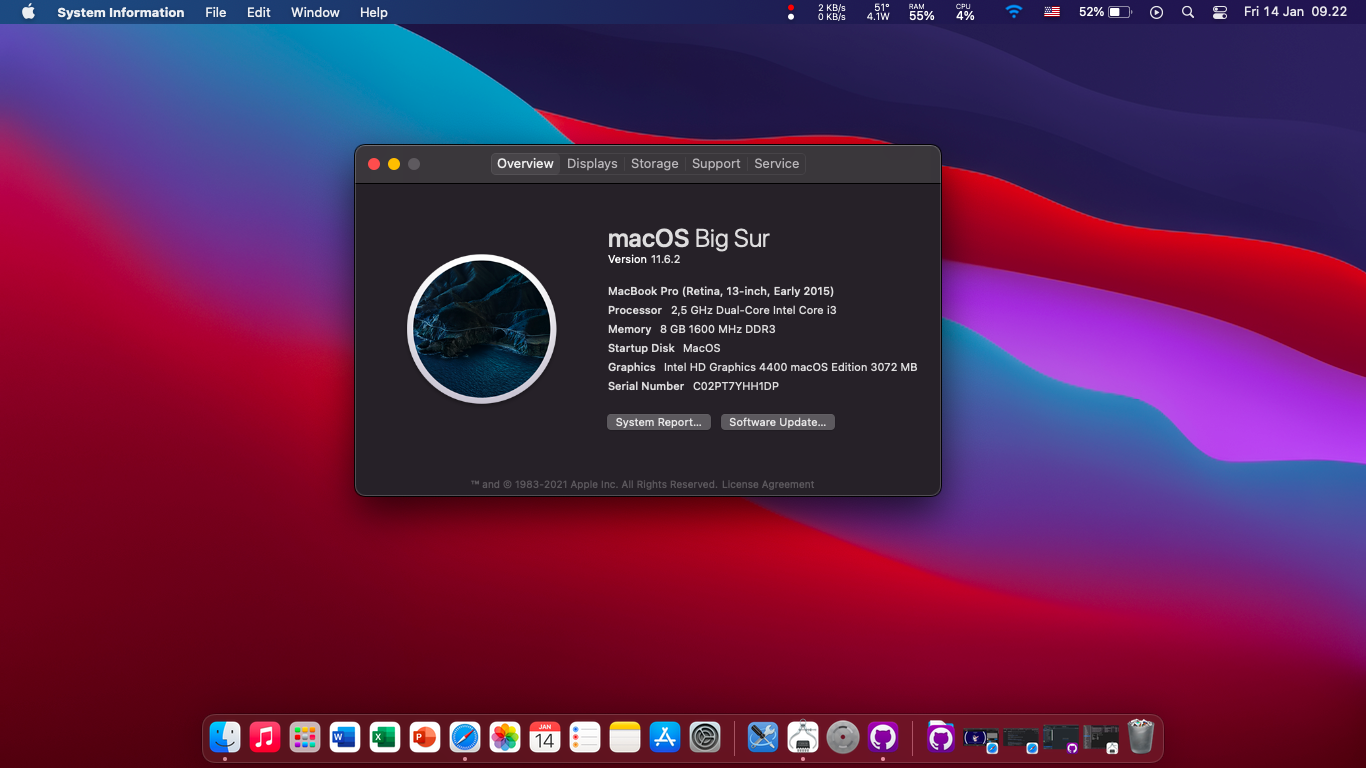This screenshot has height=768, width=1366.
Task: Open the Trash in the Dock
Action: [1141, 738]
